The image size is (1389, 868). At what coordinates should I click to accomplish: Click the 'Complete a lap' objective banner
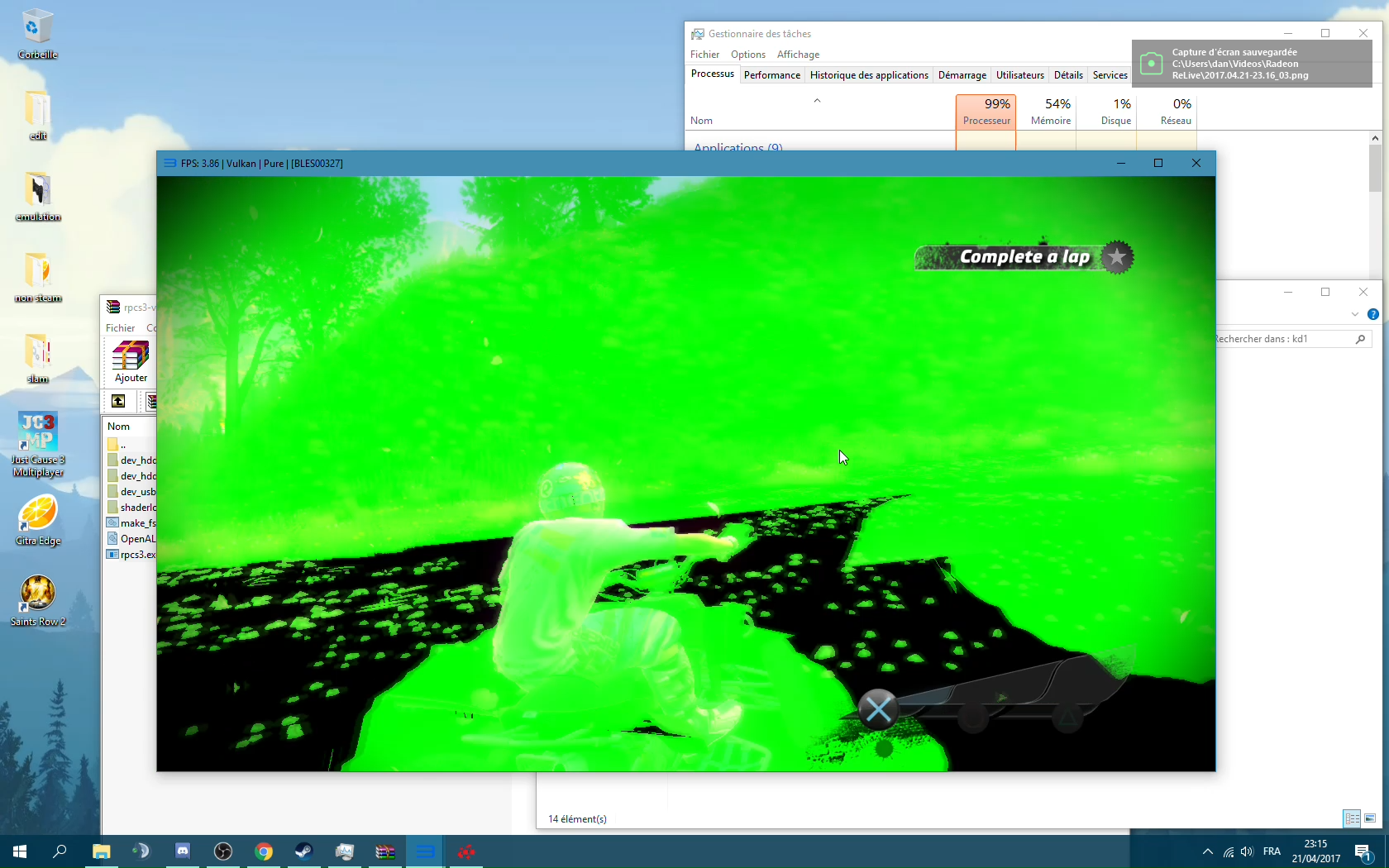pyautogui.click(x=1024, y=257)
